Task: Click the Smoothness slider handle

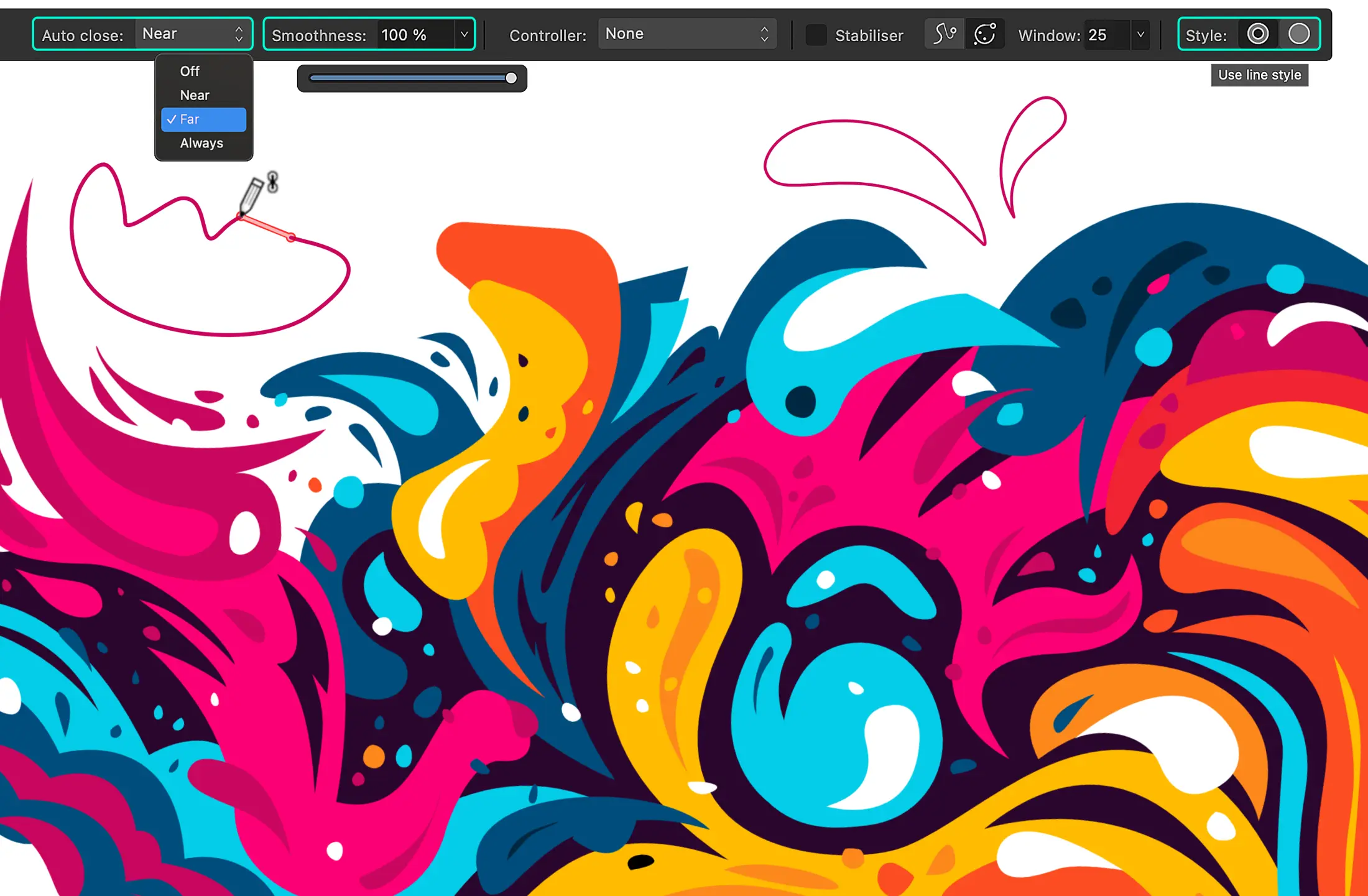Action: point(511,78)
